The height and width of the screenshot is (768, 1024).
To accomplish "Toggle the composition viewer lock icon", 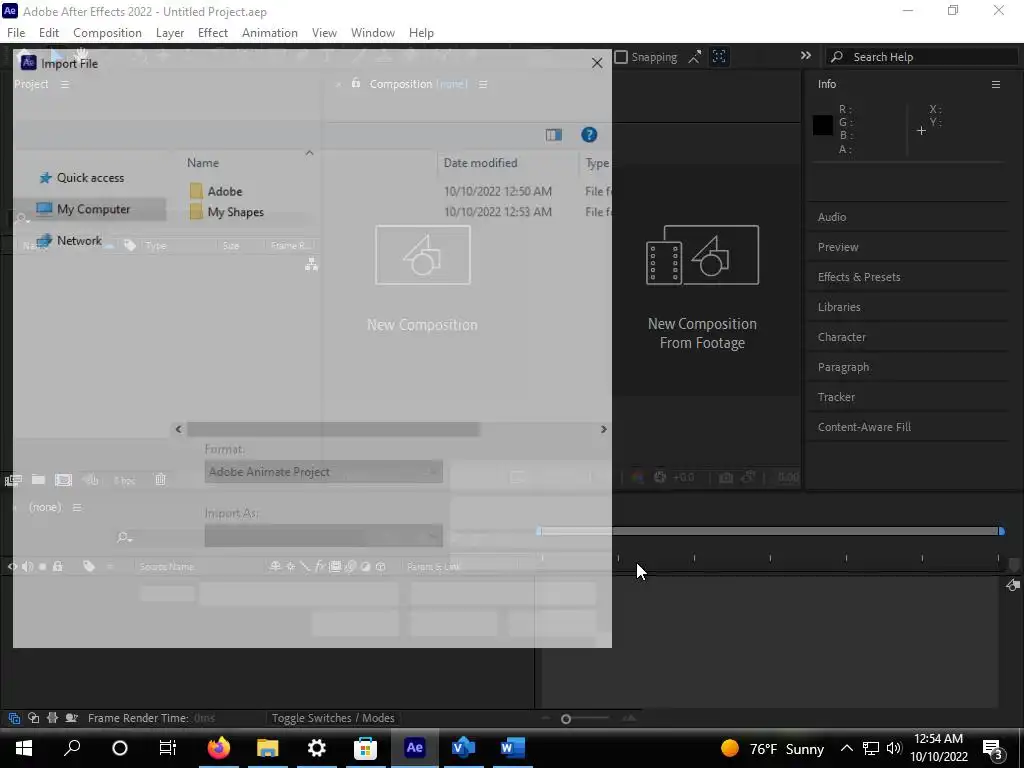I will [x=356, y=84].
